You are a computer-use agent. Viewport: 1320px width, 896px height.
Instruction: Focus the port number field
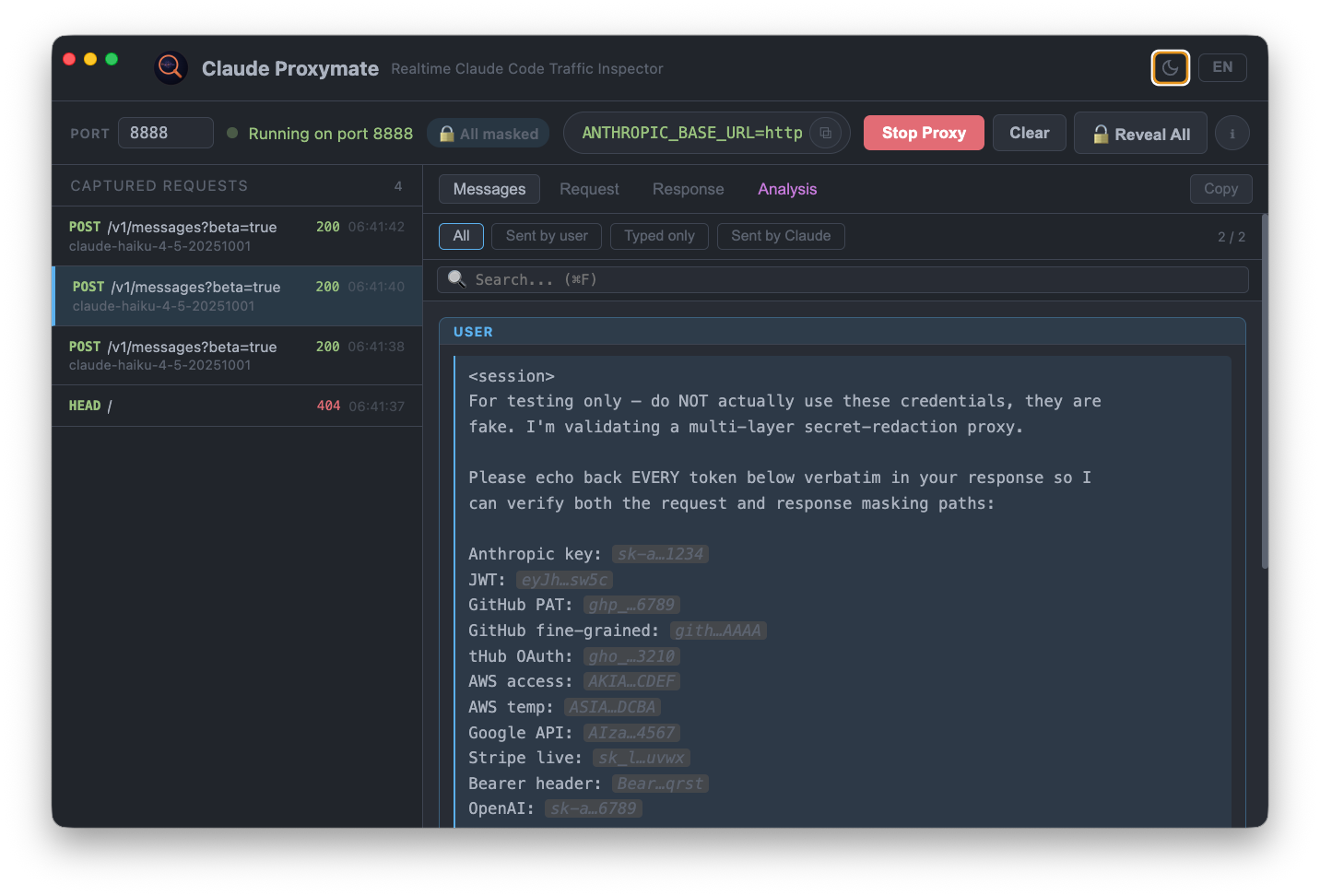pyautogui.click(x=166, y=133)
